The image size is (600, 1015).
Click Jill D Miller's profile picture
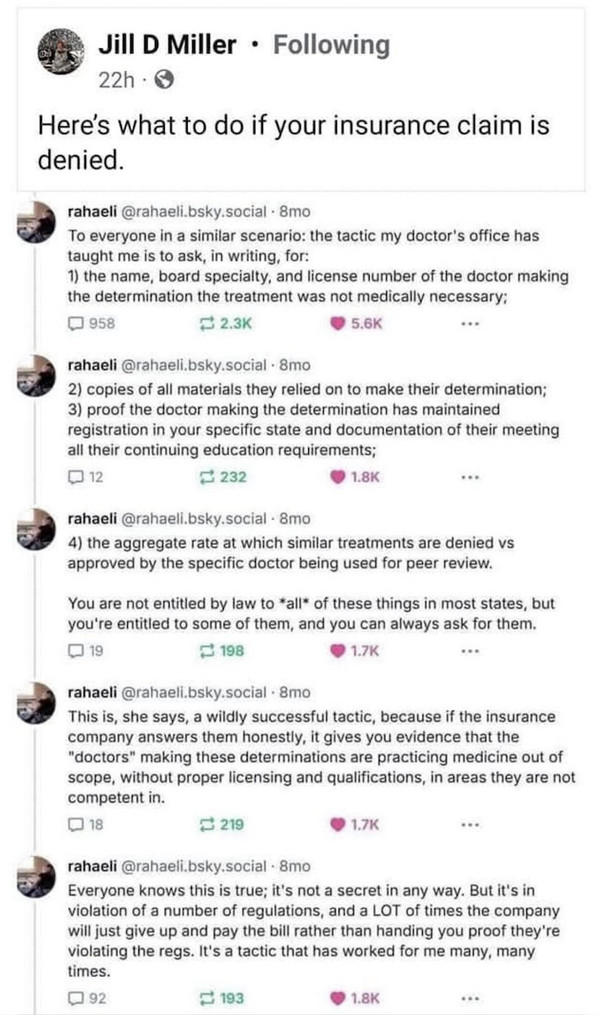(x=61, y=50)
